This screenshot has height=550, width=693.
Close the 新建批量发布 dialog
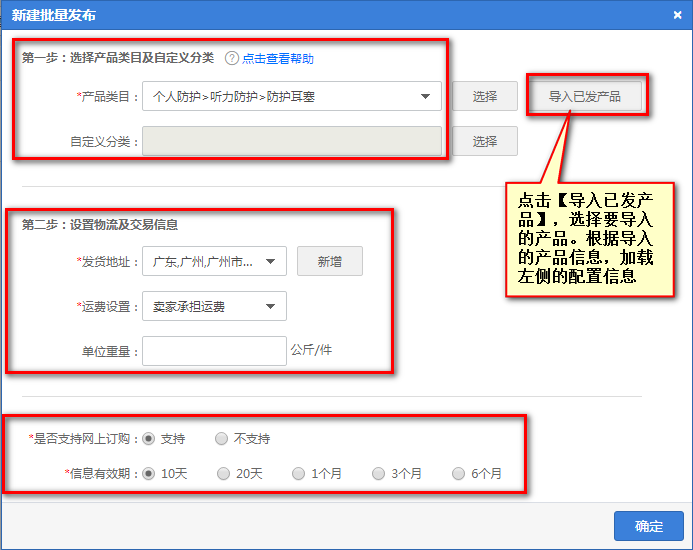677,15
